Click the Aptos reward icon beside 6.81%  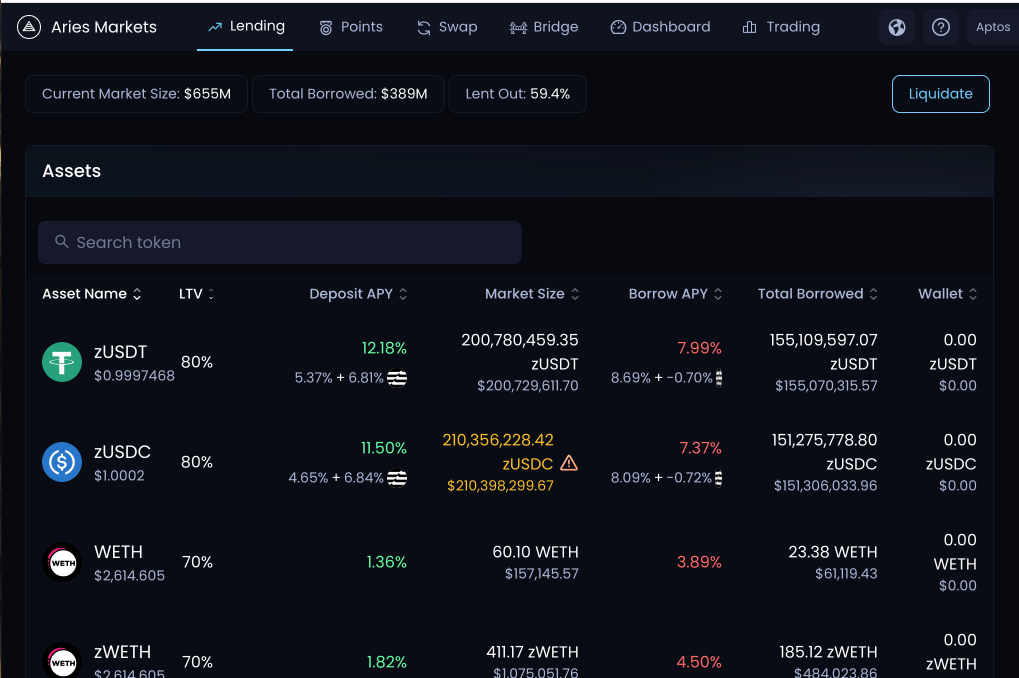coord(397,378)
